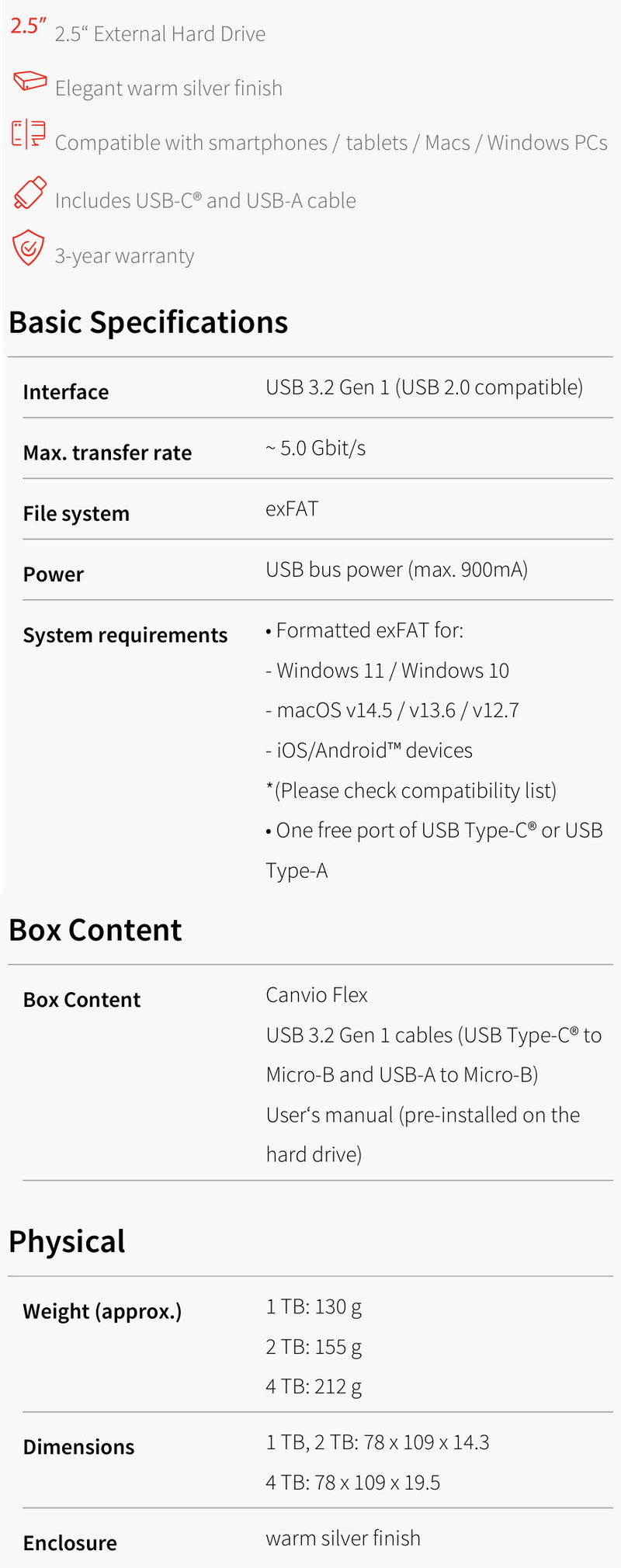The width and height of the screenshot is (621, 1568).
Task: Click the Enclosure row label
Action: (70, 1543)
